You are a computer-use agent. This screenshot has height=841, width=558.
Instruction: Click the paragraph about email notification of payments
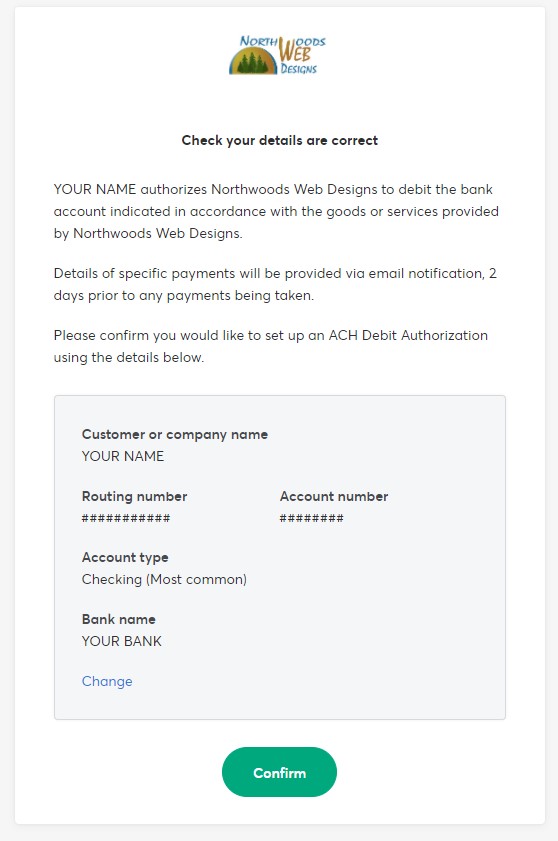point(275,284)
